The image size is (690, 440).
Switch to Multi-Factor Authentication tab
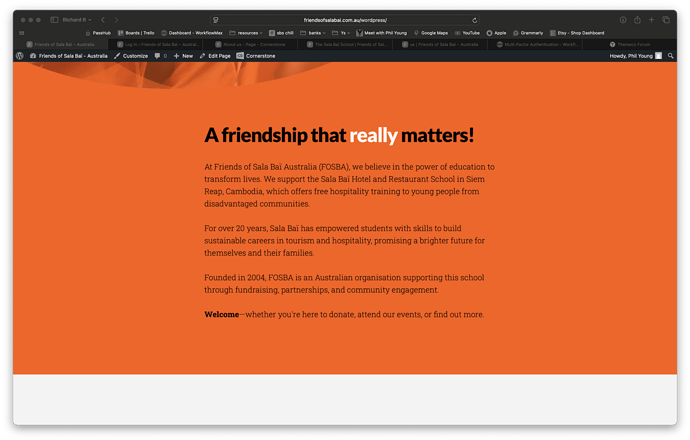pyautogui.click(x=537, y=44)
